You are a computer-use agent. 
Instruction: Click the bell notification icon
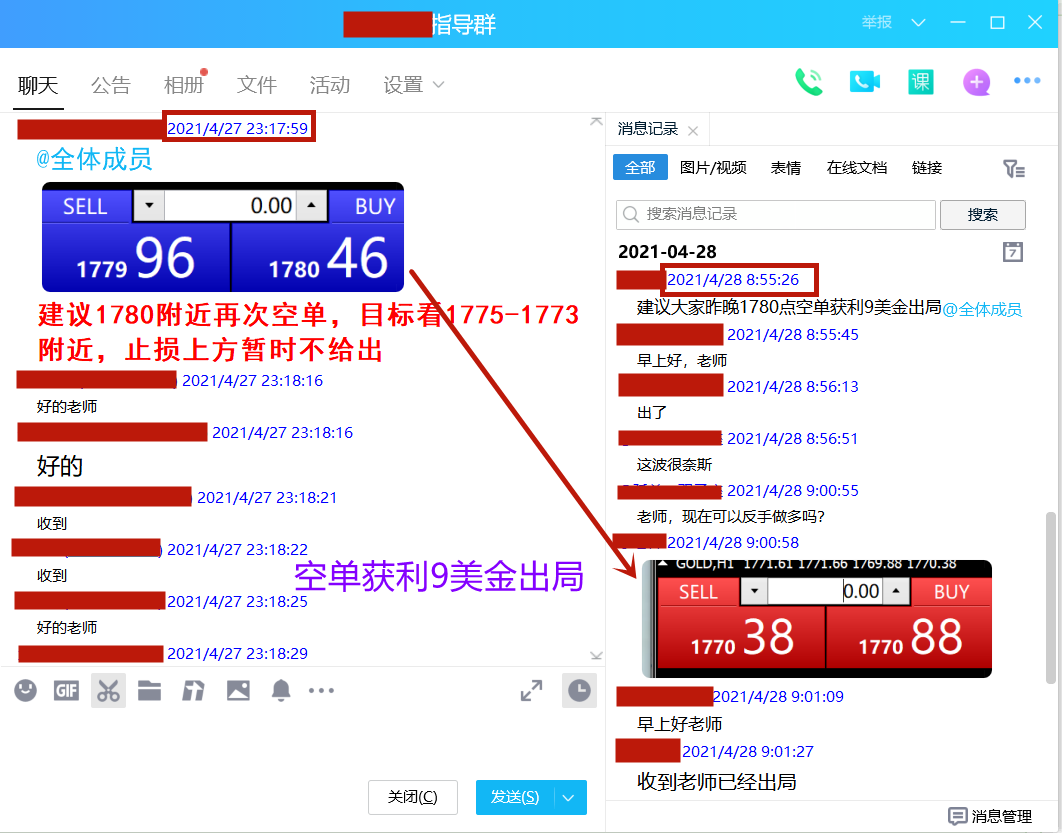pyautogui.click(x=280, y=690)
